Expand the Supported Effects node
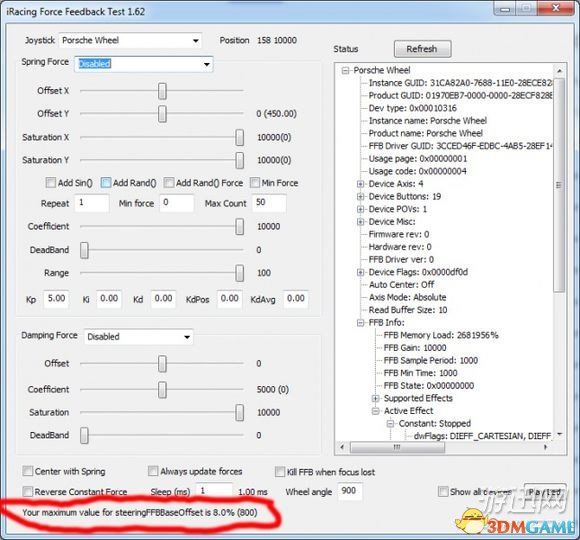Screen dimensions: 580x540 (x=375, y=398)
